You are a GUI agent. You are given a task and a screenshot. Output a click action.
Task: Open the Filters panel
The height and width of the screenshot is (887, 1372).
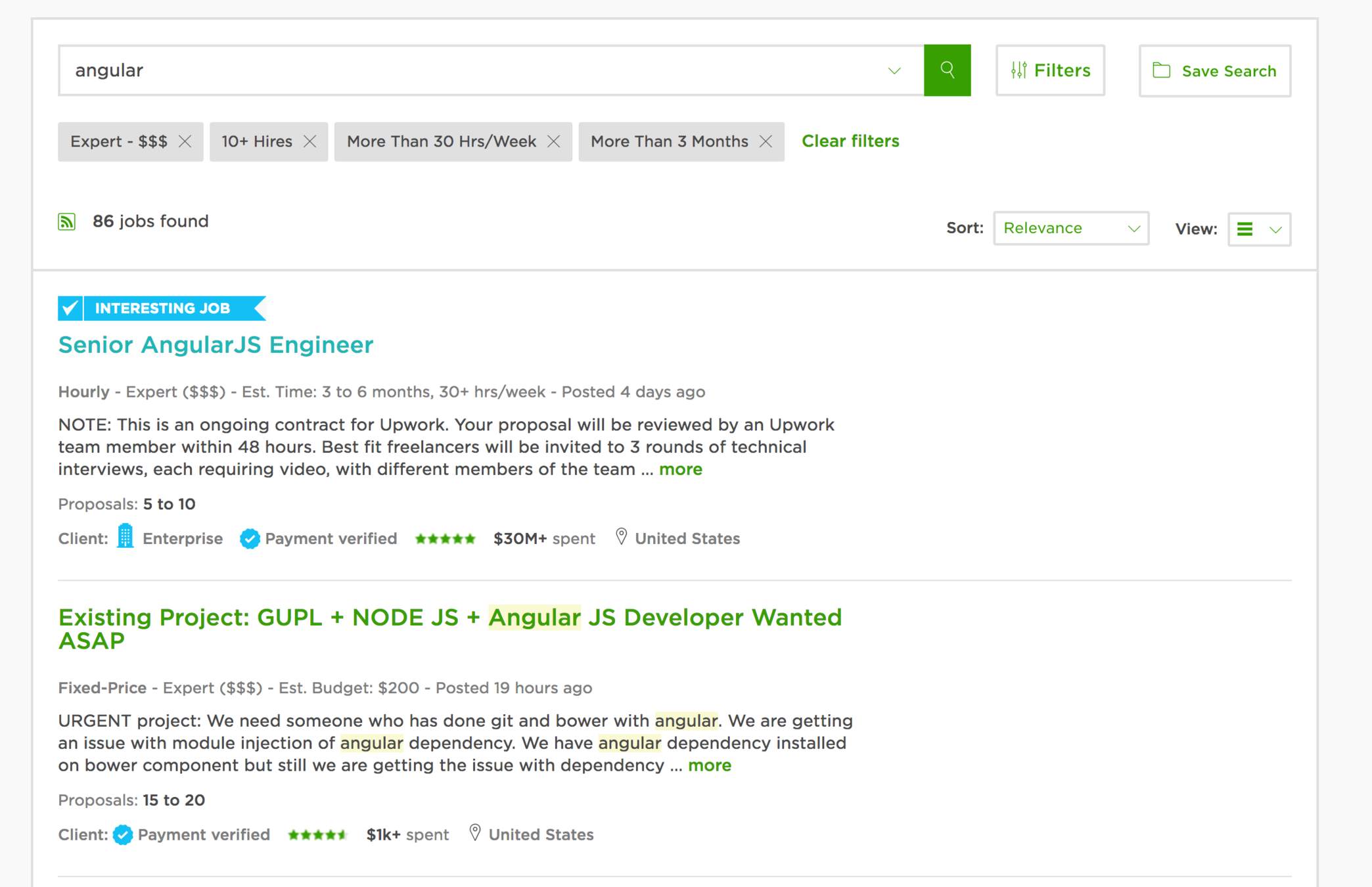click(x=1050, y=70)
